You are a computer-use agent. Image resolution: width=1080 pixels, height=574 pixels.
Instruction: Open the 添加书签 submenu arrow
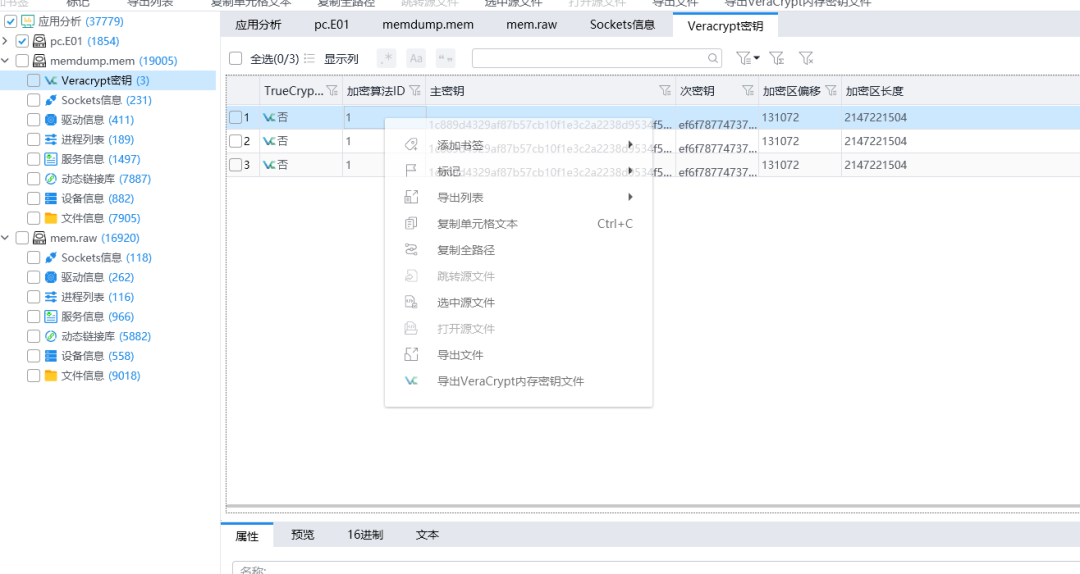(x=630, y=145)
